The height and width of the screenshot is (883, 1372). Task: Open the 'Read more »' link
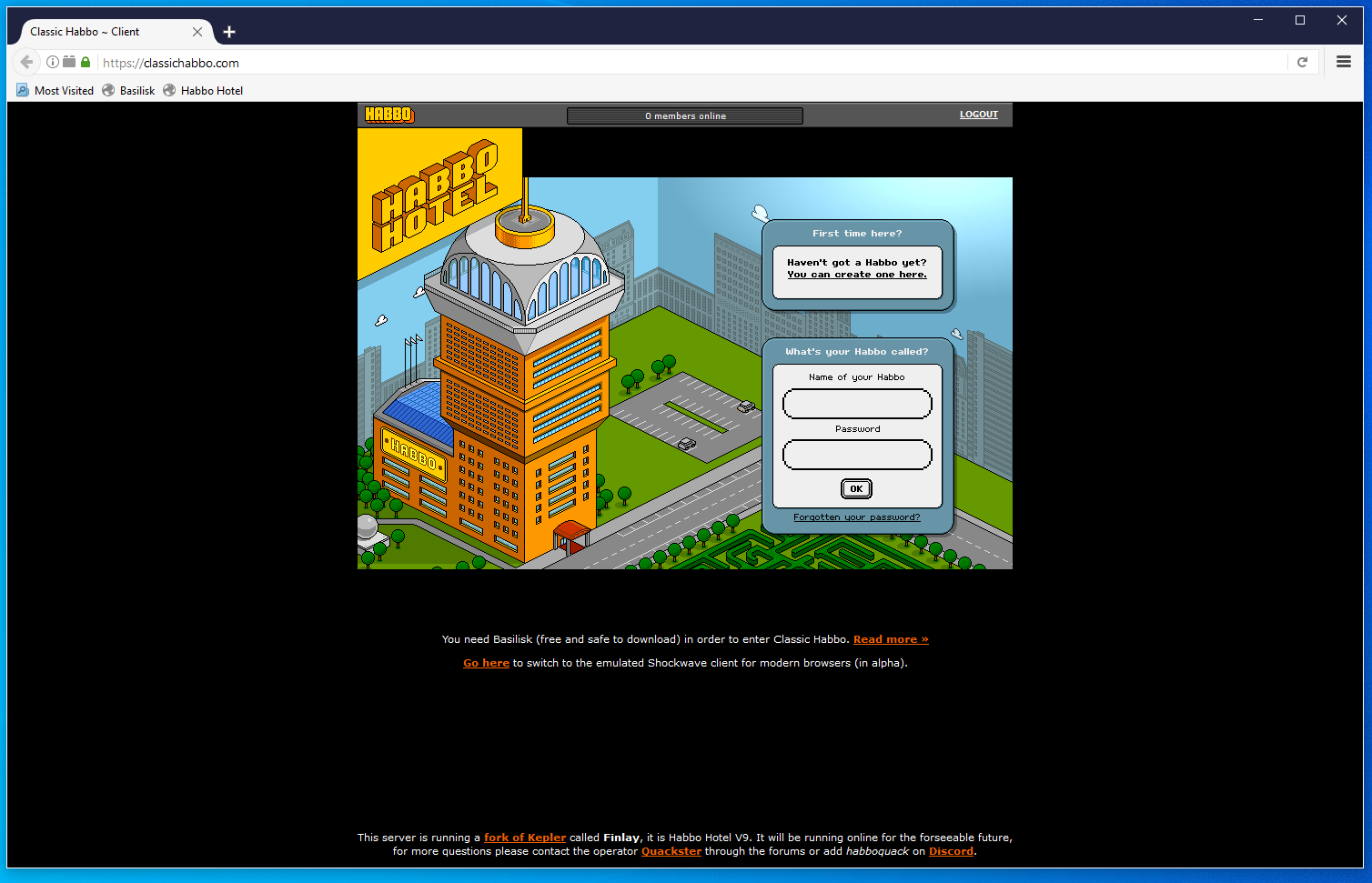891,639
